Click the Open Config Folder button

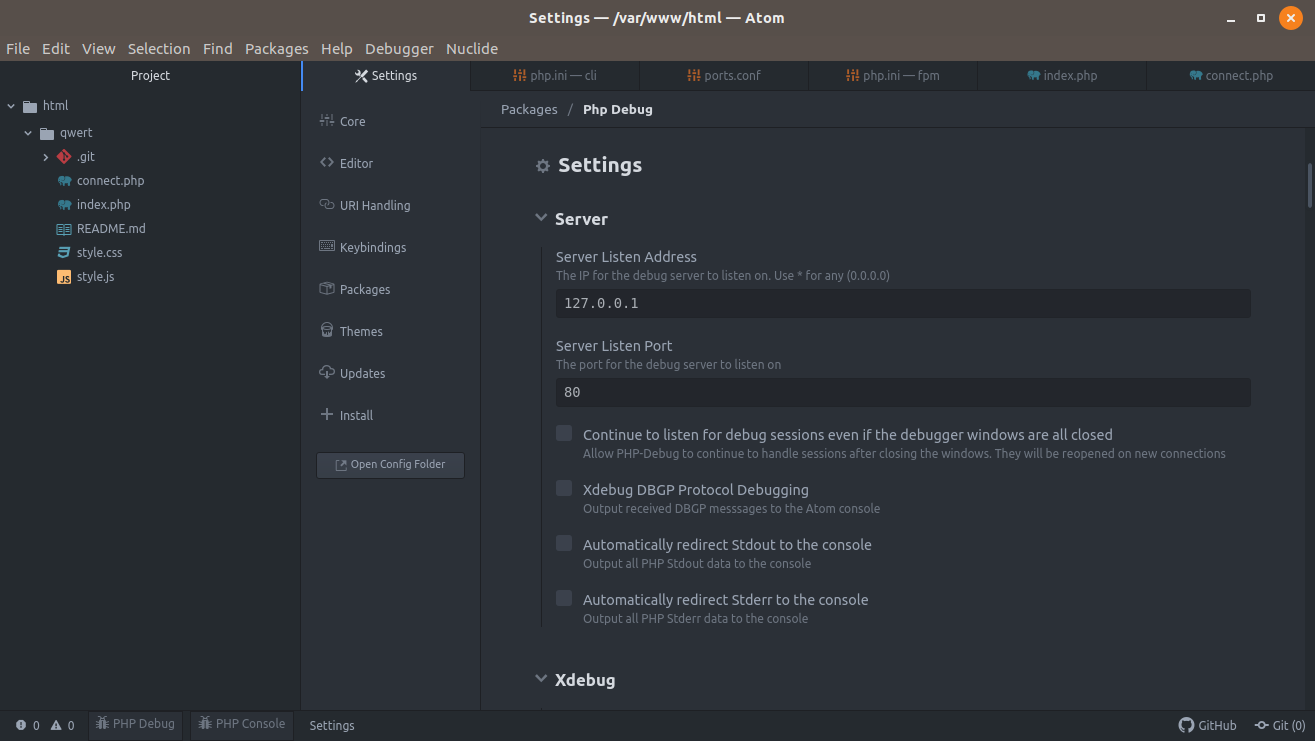coord(390,465)
